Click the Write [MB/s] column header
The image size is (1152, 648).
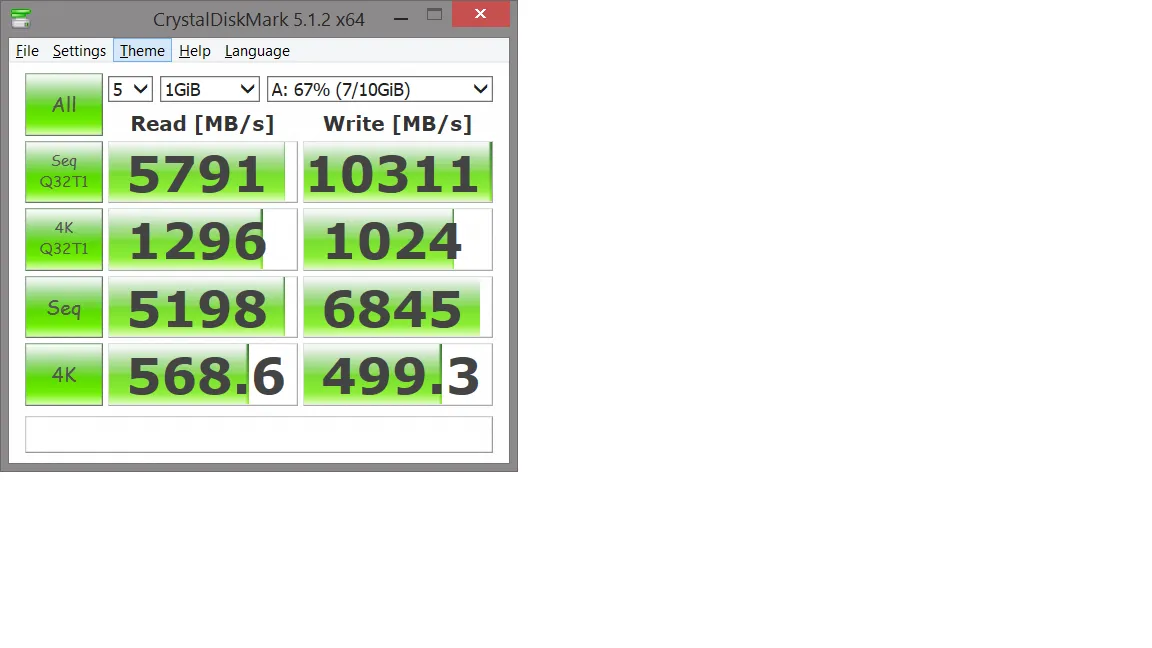[397, 123]
